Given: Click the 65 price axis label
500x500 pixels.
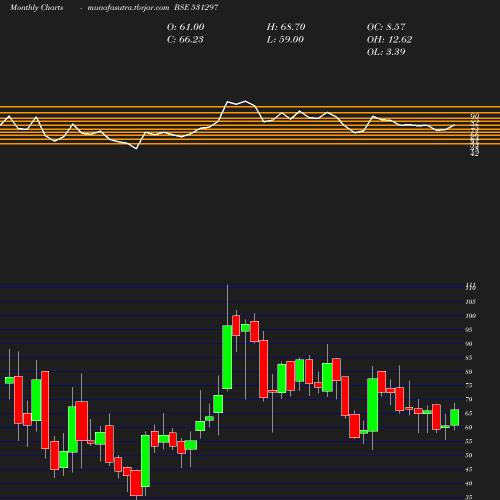Looking at the screenshot, I should click(x=469, y=413).
